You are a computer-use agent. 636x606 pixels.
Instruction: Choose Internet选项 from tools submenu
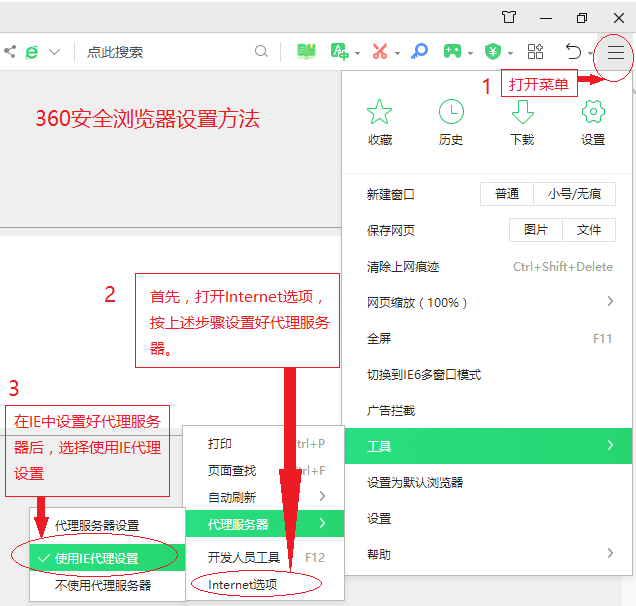[242, 584]
